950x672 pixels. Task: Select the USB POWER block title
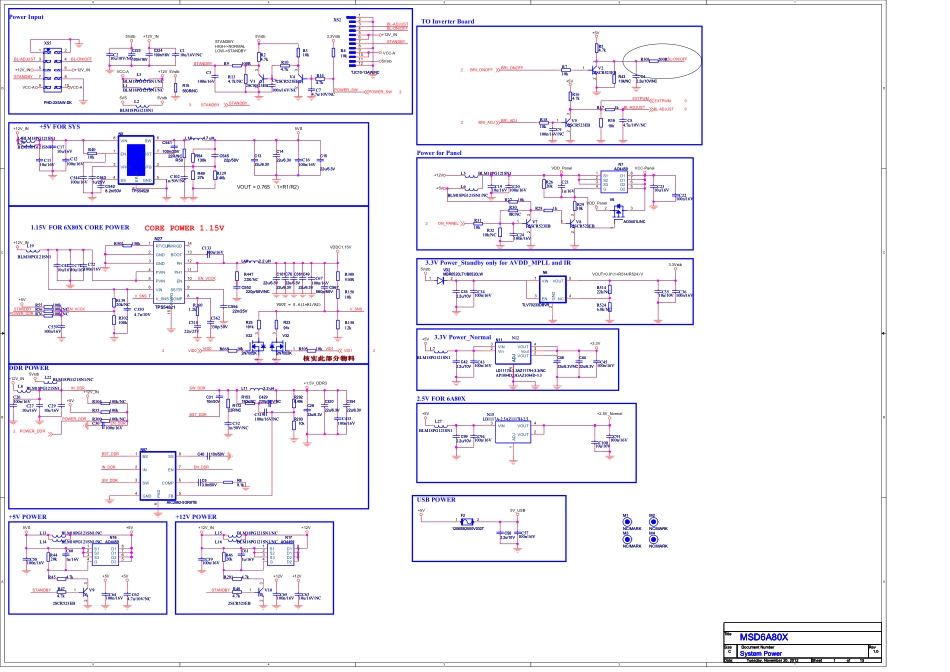click(x=437, y=499)
